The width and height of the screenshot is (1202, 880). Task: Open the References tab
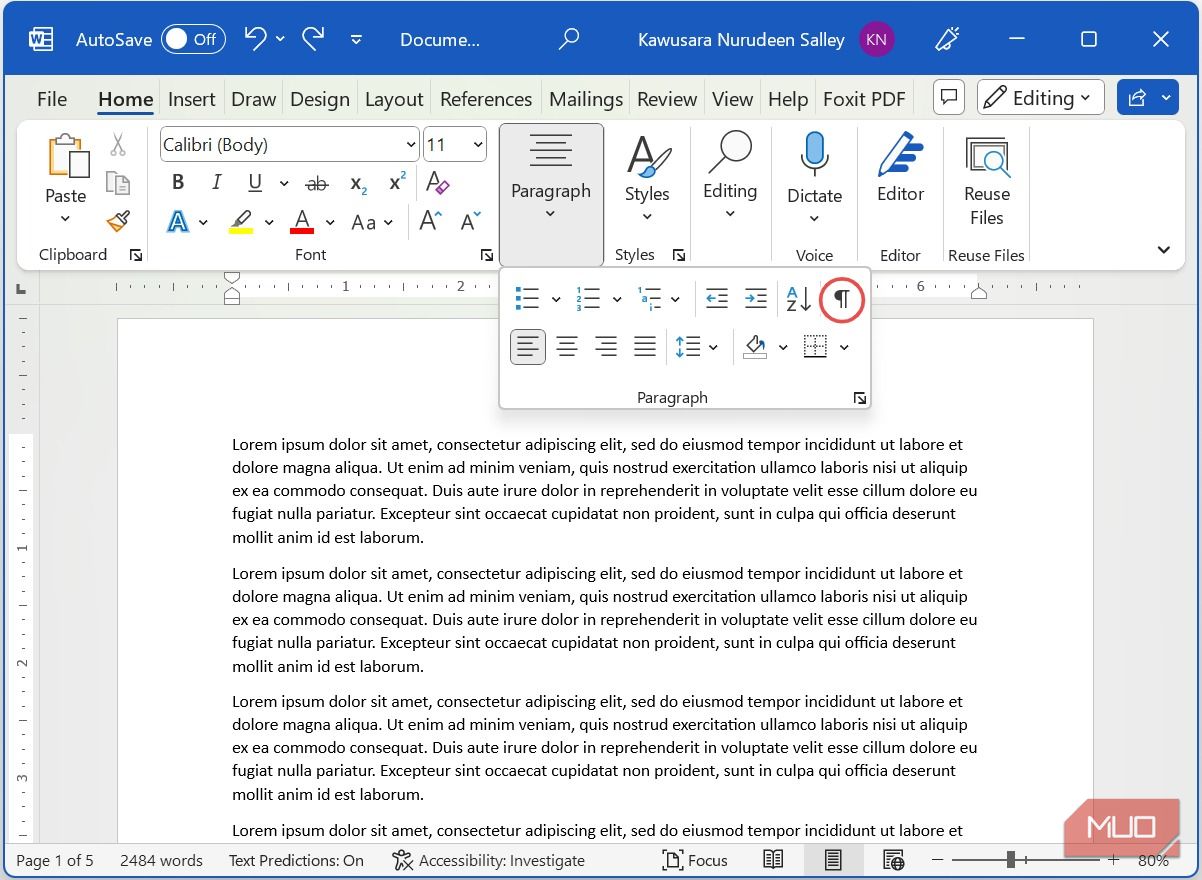click(x=485, y=99)
